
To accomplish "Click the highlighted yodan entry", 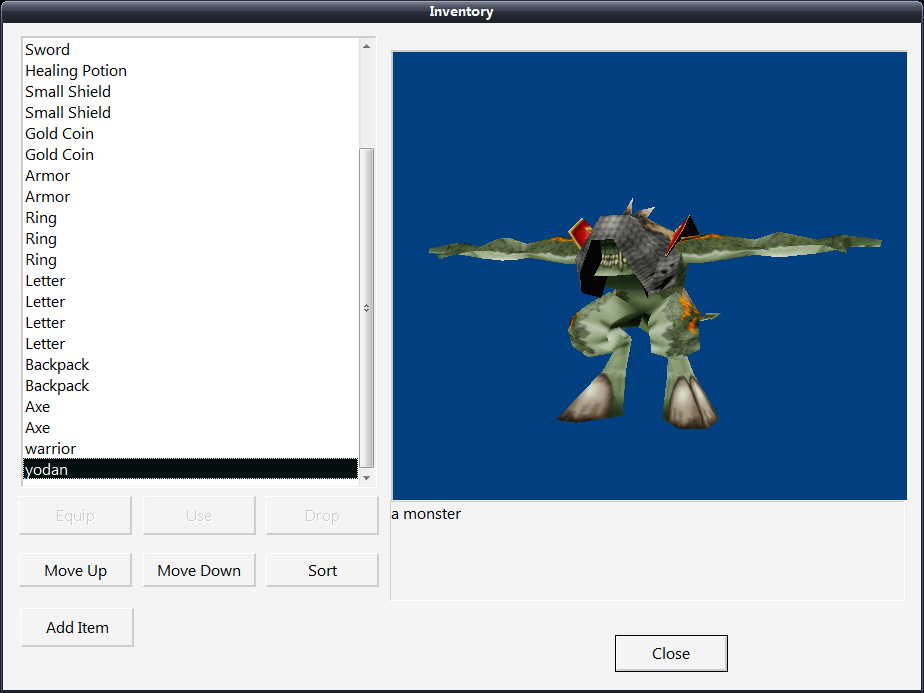I will click(190, 469).
